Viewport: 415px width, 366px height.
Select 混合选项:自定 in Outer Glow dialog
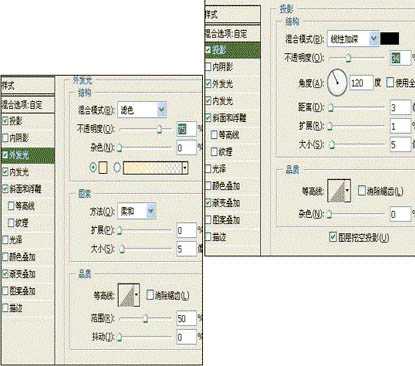tap(27, 105)
